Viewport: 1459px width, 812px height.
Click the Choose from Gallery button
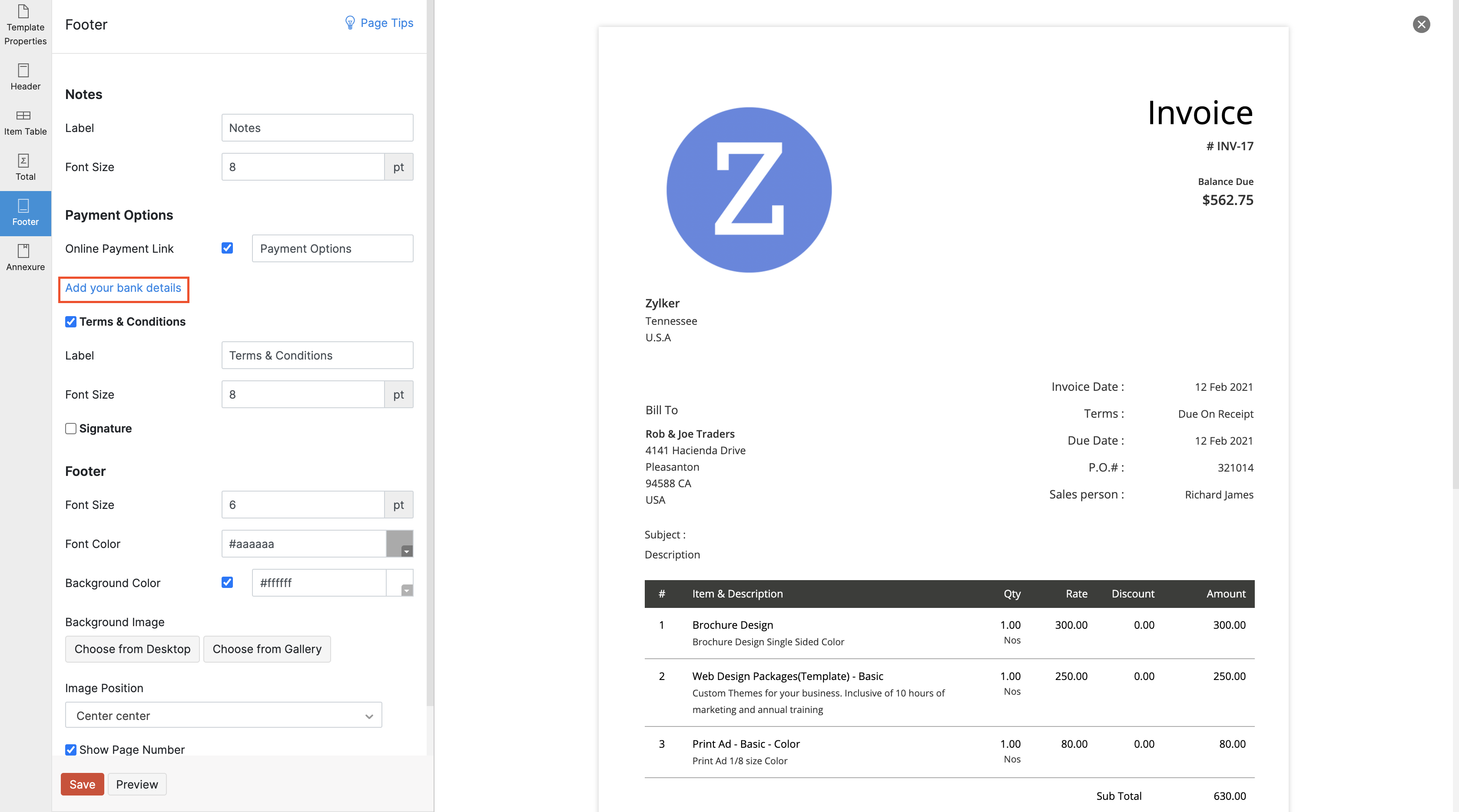click(267, 649)
